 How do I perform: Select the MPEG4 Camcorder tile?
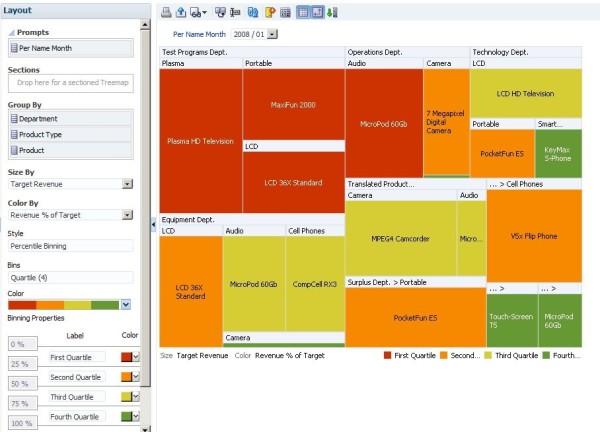[401, 238]
